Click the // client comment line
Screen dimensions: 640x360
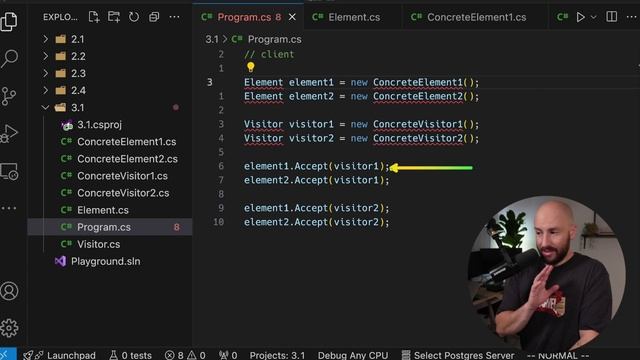269,55
